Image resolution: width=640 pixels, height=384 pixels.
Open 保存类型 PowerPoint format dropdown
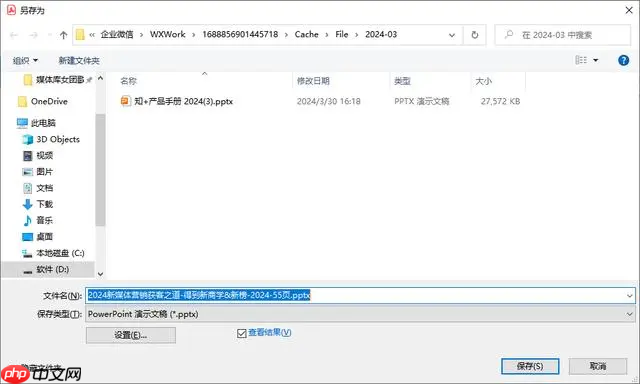[360, 314]
